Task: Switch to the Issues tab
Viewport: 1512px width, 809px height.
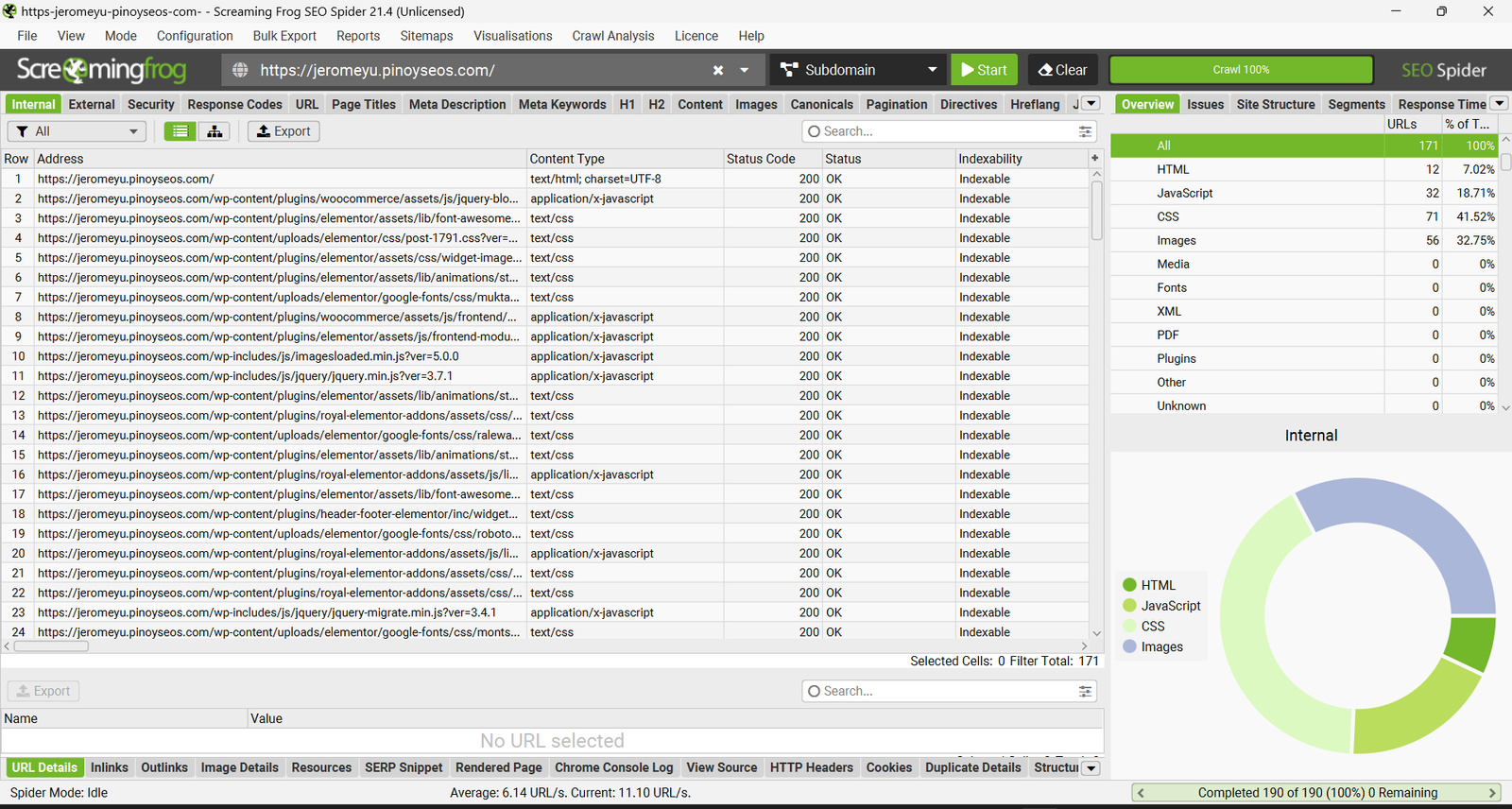Action: point(1205,104)
